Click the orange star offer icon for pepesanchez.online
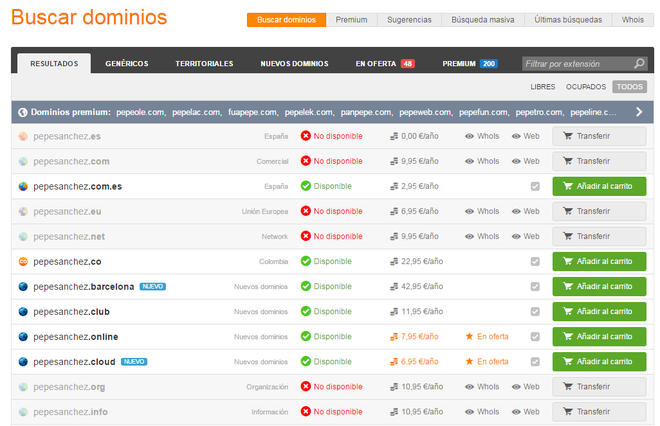The width and height of the screenshot is (660, 426). (x=469, y=336)
